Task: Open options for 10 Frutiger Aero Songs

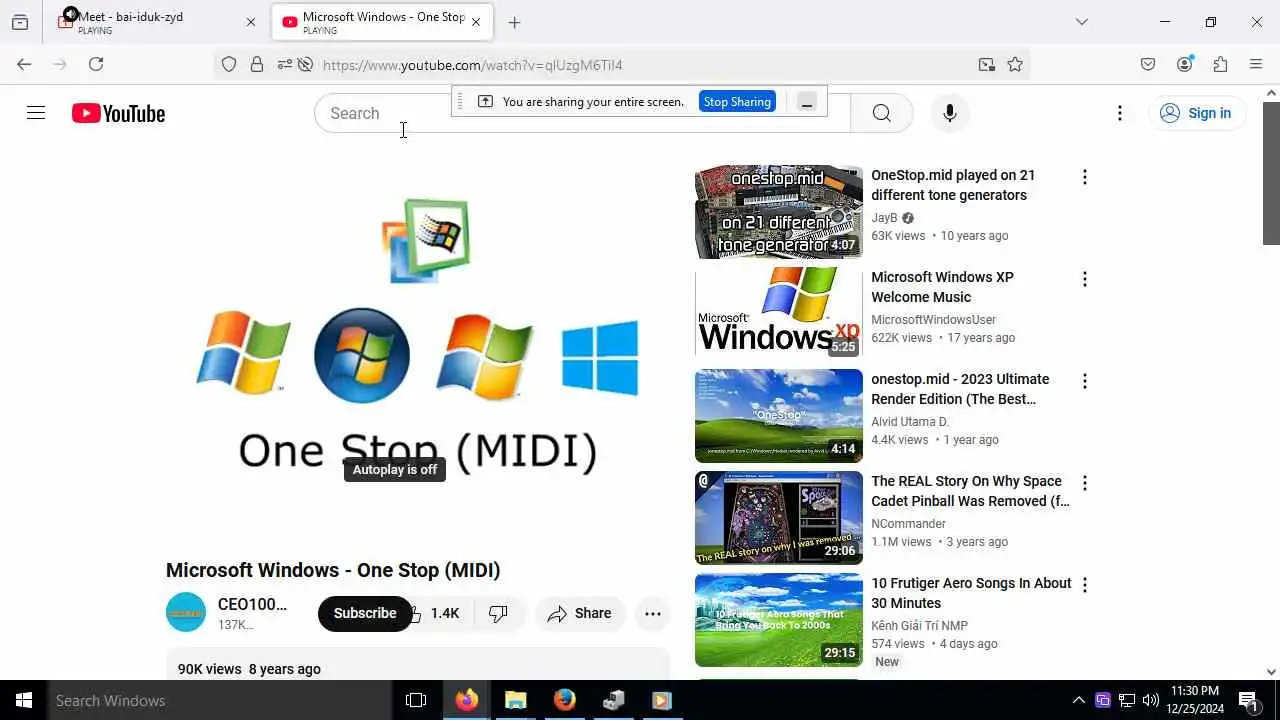Action: pos(1084,585)
